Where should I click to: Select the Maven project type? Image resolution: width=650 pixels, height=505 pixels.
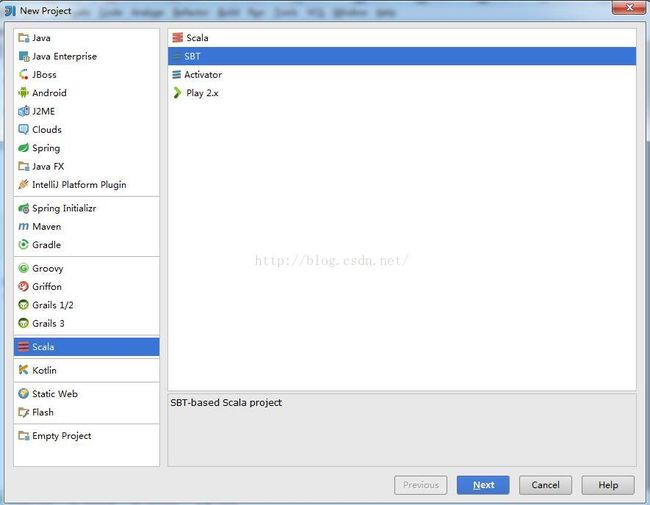pyautogui.click(x=86, y=226)
